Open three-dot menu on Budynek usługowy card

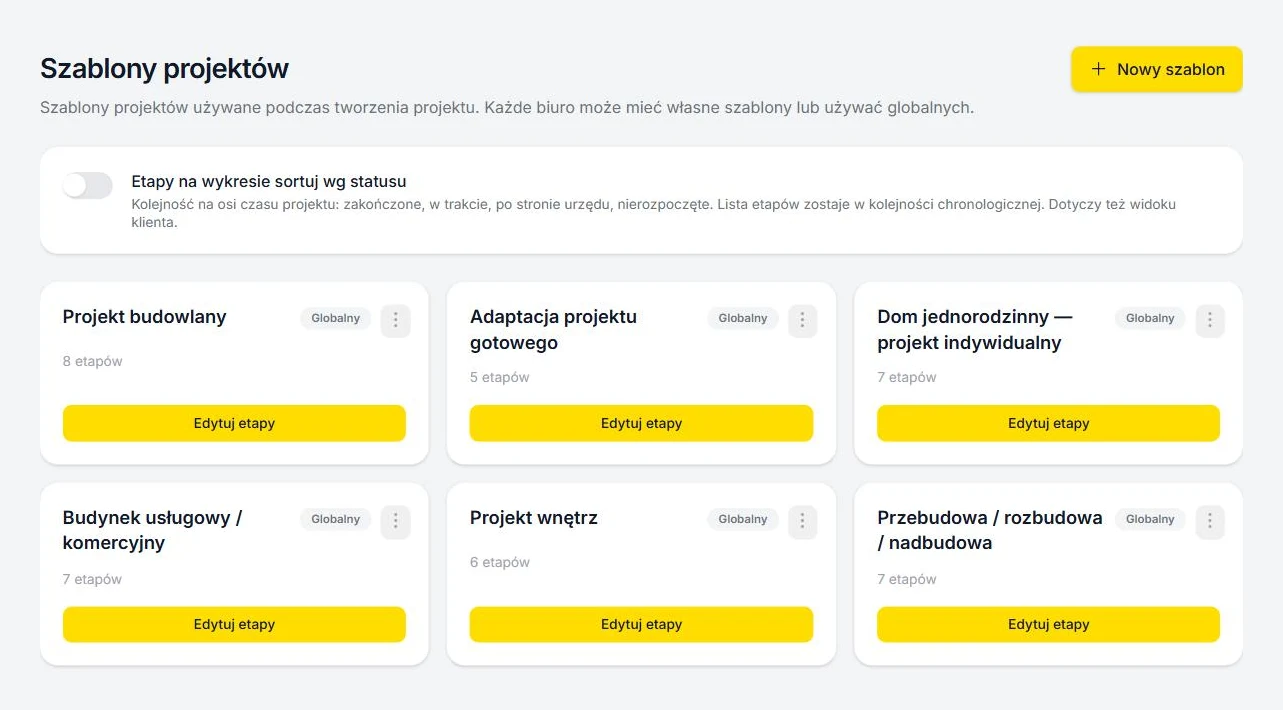(x=395, y=521)
